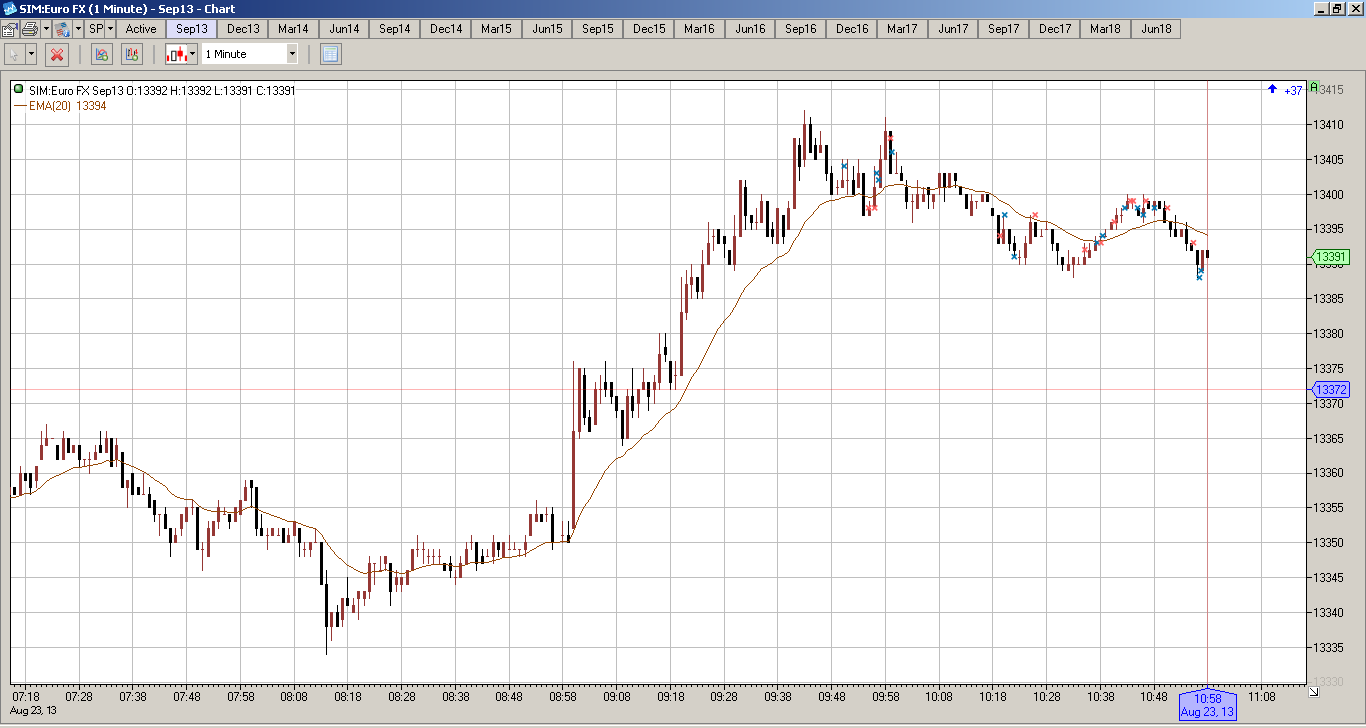Switch to the Mar14 contract tab
The width and height of the screenshot is (1366, 728).
click(293, 29)
